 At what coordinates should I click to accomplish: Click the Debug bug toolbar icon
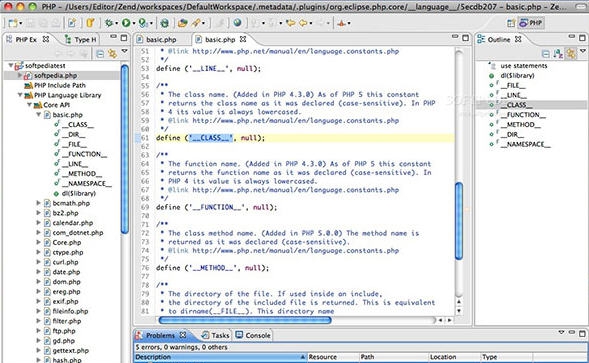tap(109, 23)
